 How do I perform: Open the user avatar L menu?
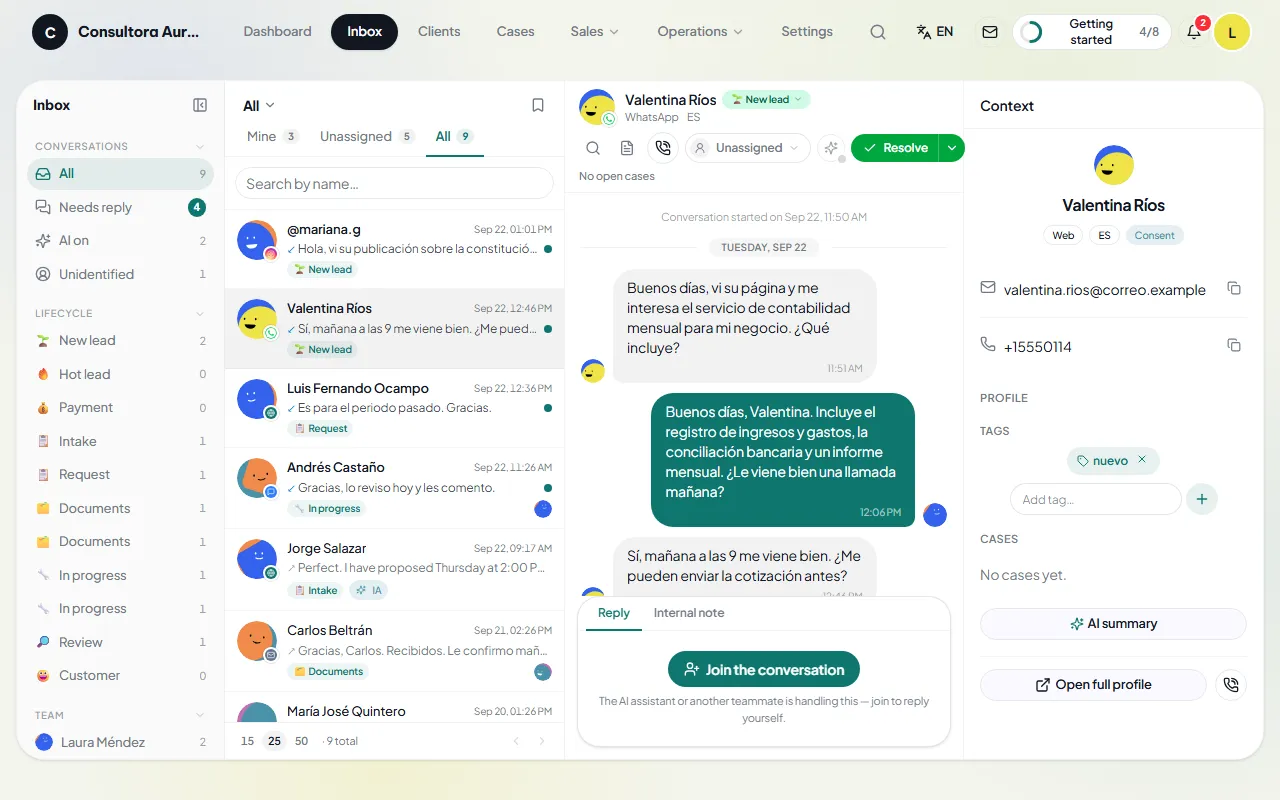tap(1232, 32)
